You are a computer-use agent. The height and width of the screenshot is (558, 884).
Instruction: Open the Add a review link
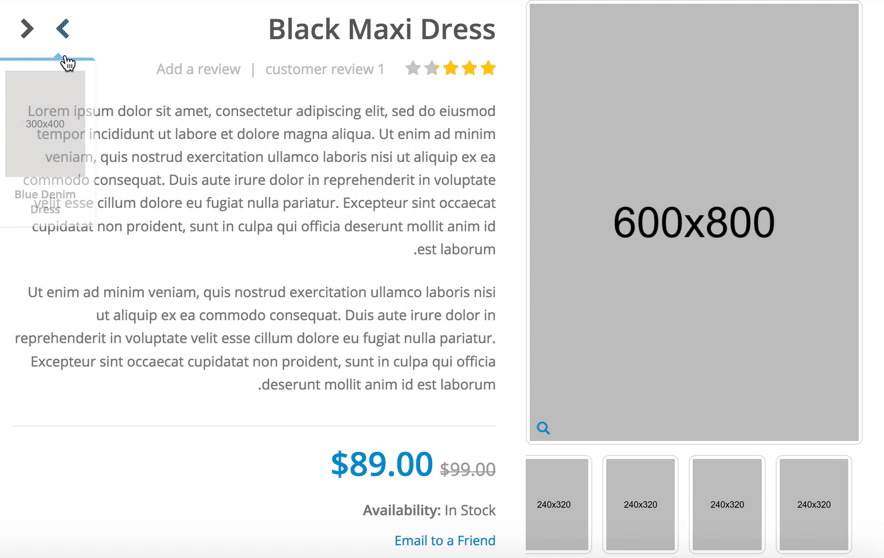coord(198,69)
